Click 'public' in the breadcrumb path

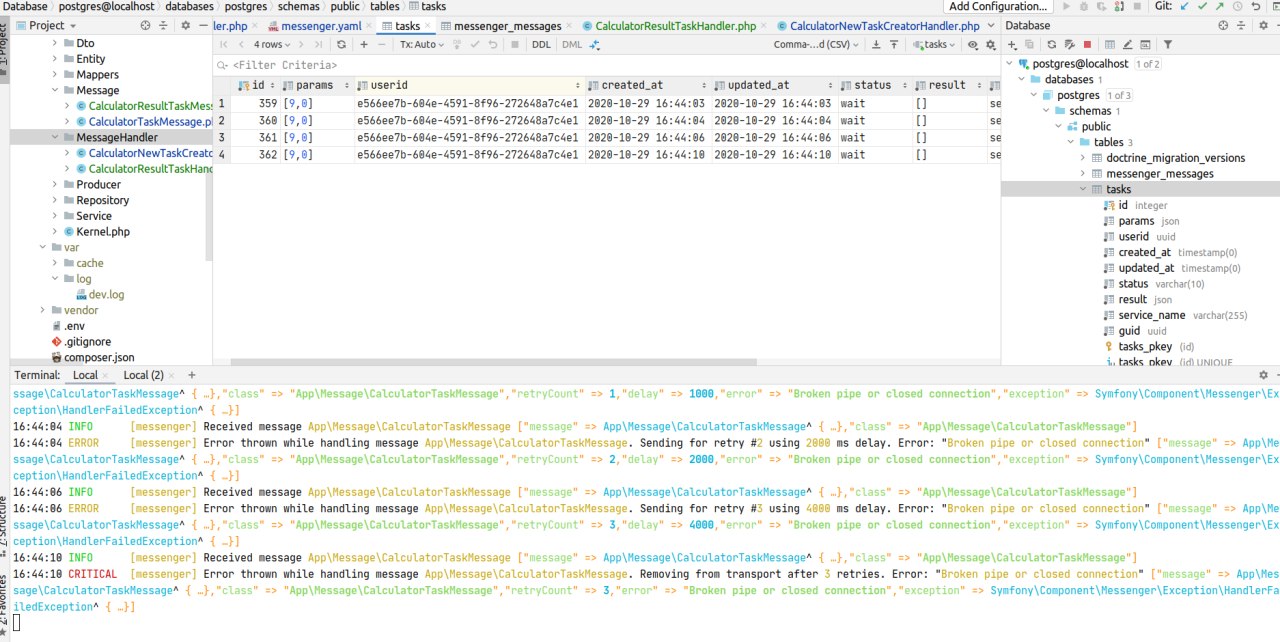point(346,6)
